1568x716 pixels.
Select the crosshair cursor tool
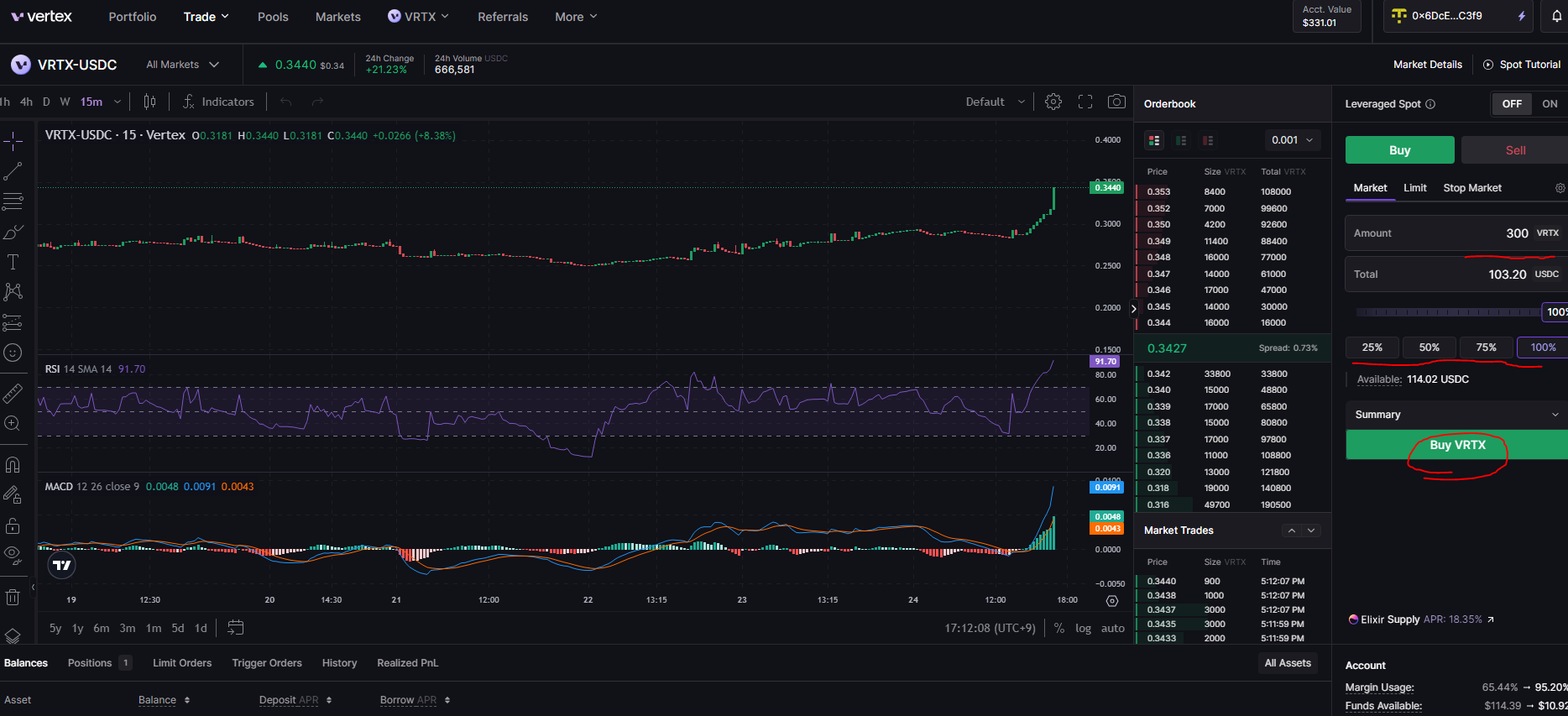[13, 141]
